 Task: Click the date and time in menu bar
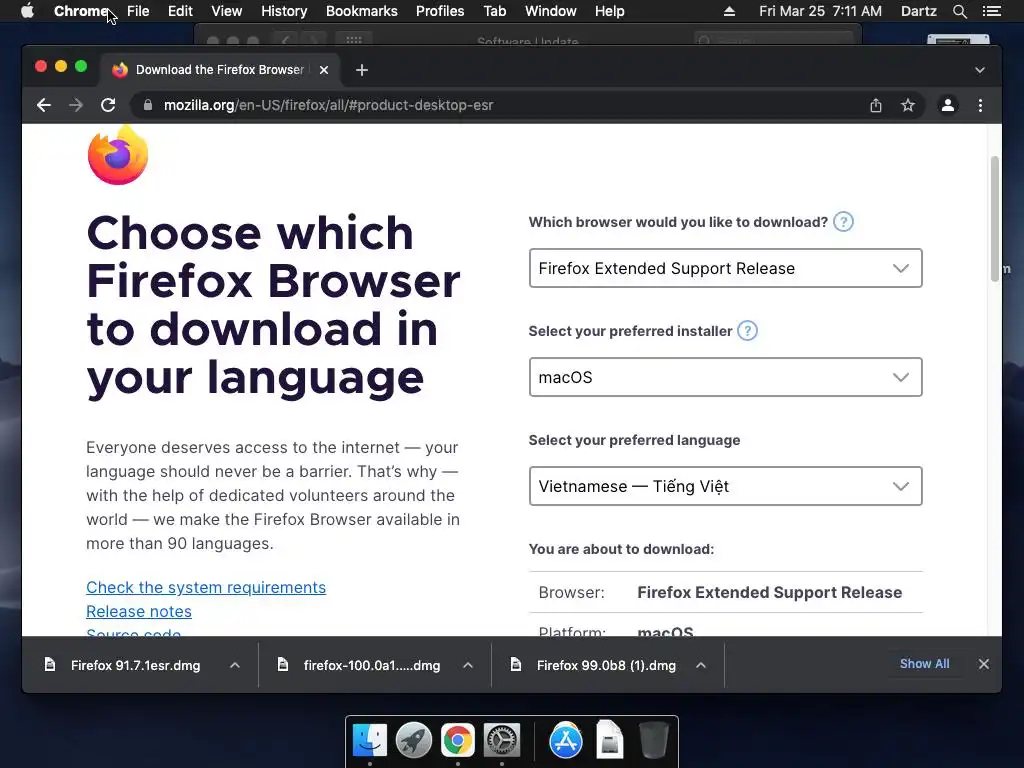820,11
